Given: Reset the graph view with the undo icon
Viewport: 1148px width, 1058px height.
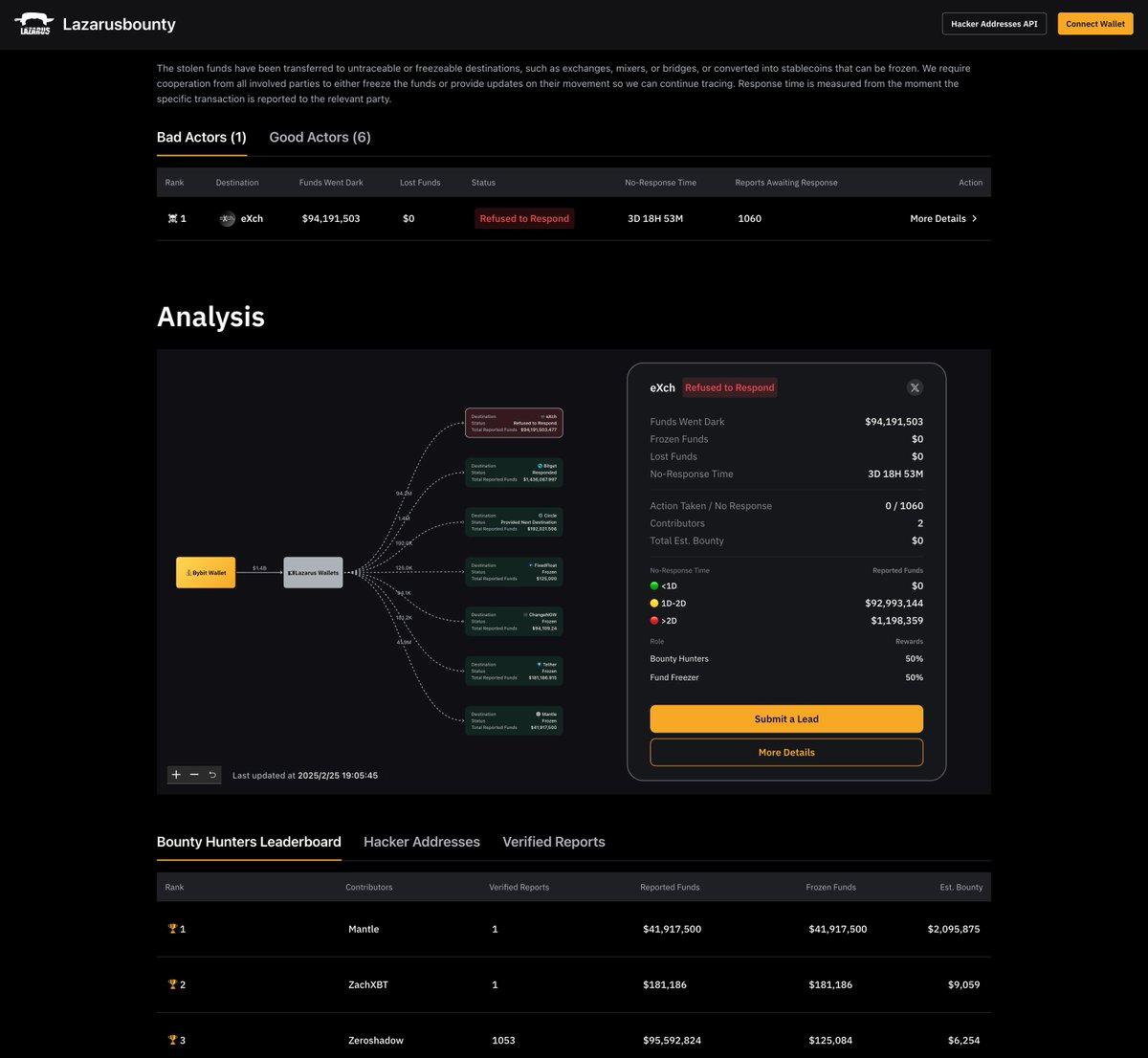Looking at the screenshot, I should point(211,775).
